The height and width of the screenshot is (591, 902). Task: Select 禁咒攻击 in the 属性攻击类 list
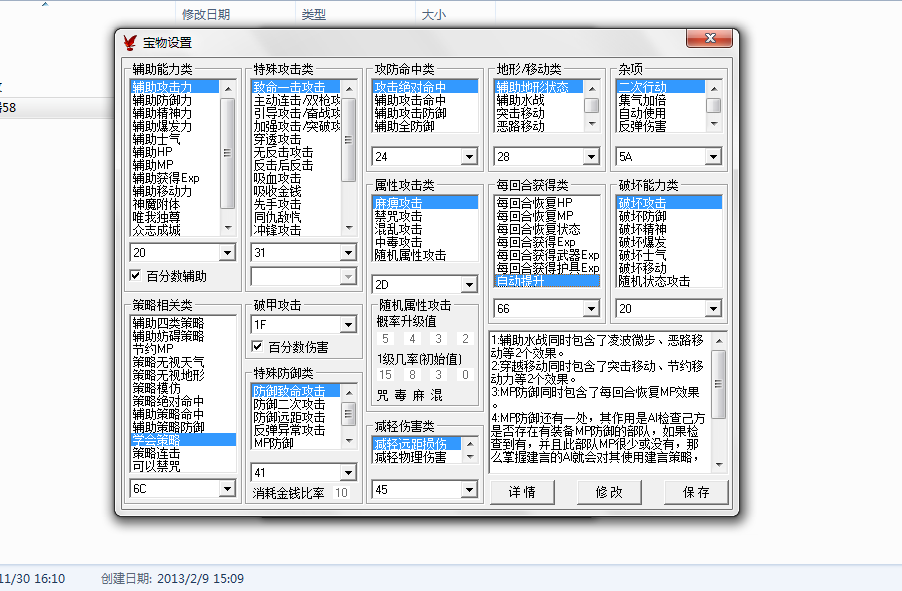(398, 216)
